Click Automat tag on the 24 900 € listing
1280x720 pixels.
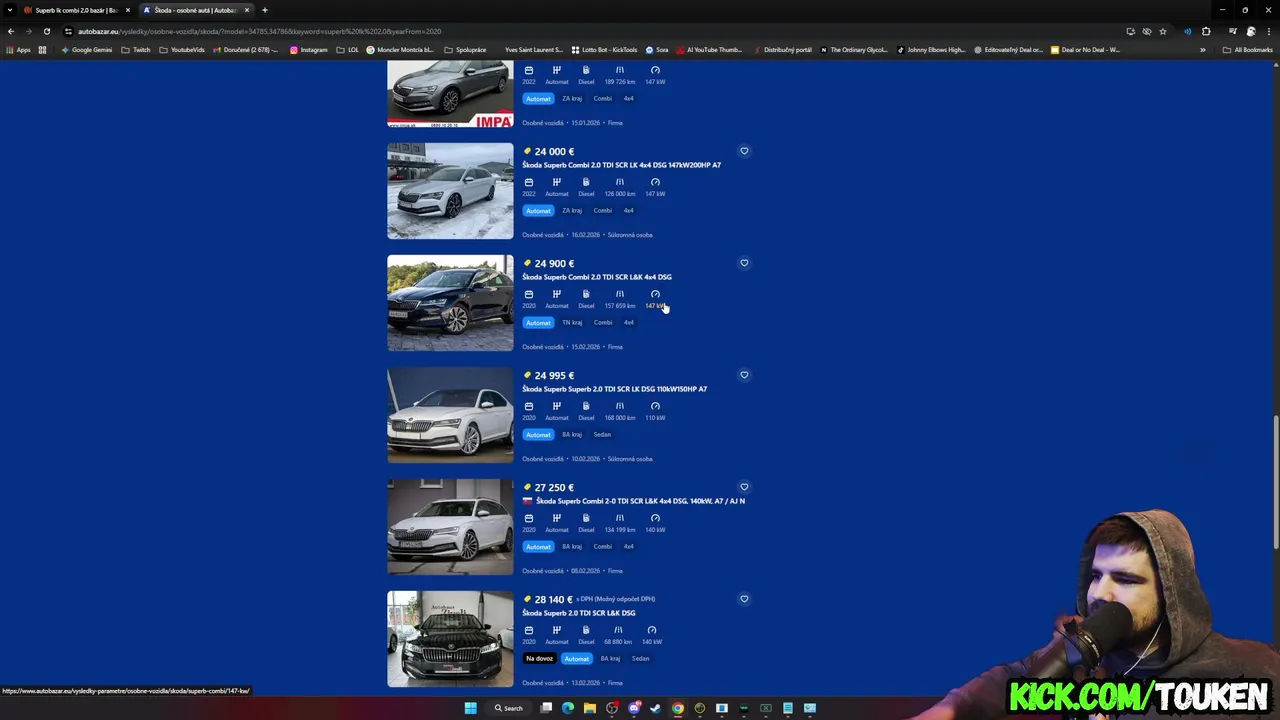tap(538, 323)
